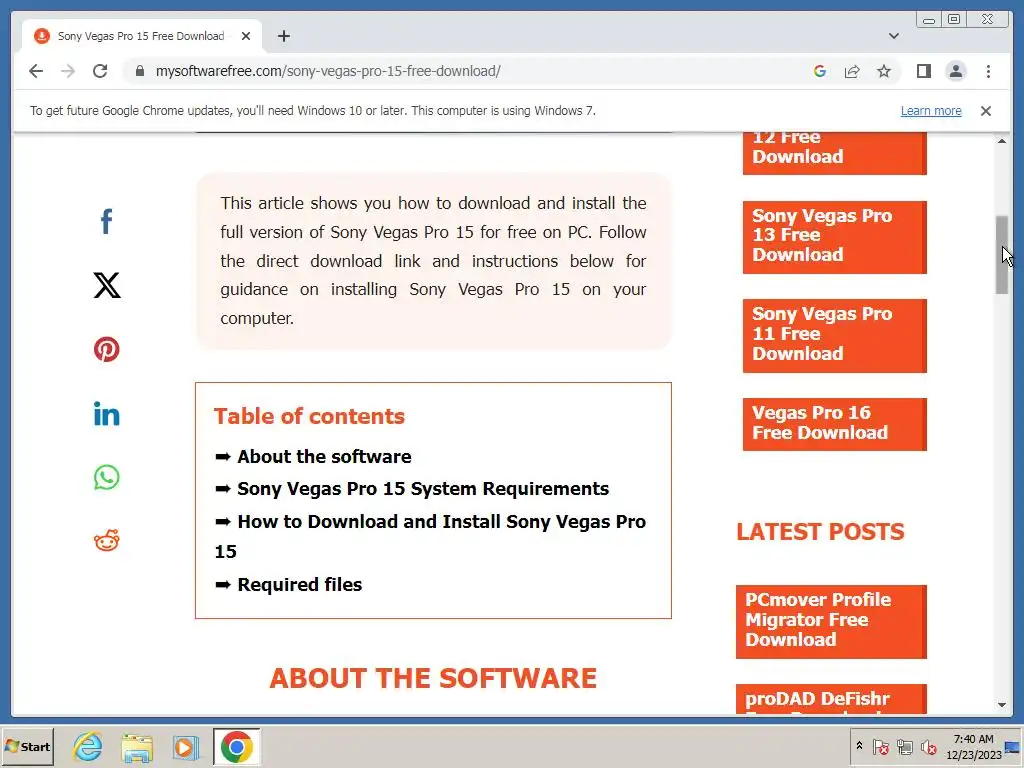Share the article on Reddit
This screenshot has width=1024, height=768.
coord(106,541)
